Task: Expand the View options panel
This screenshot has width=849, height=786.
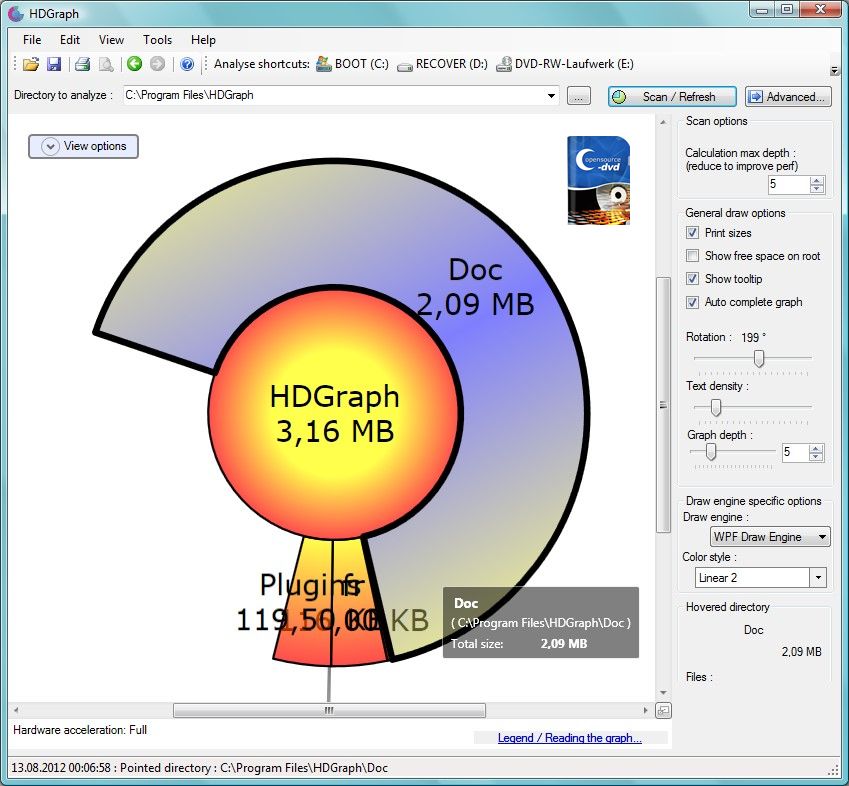Action: tap(84, 146)
